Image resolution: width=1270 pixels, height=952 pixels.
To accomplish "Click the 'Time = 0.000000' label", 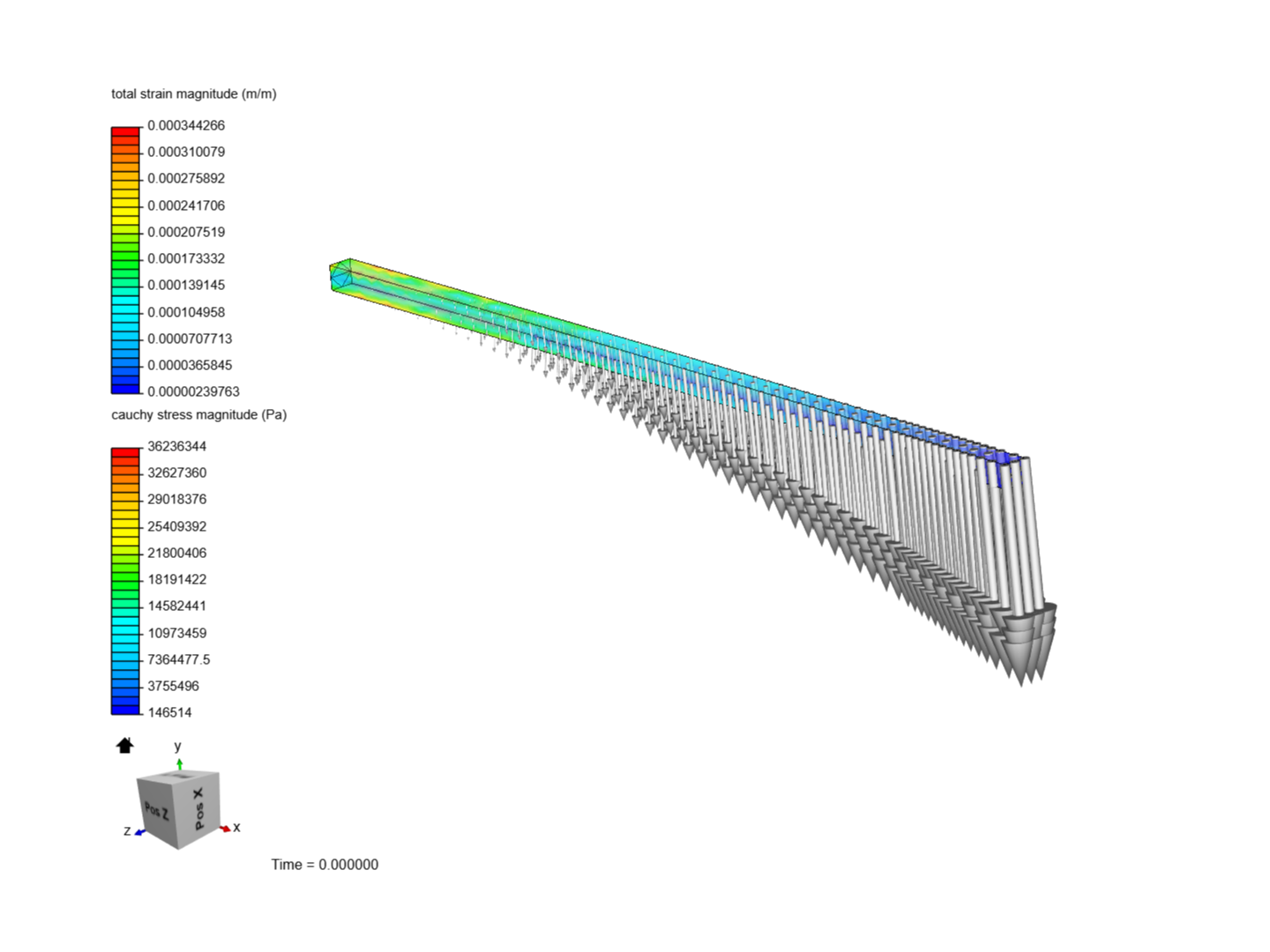I will point(325,865).
